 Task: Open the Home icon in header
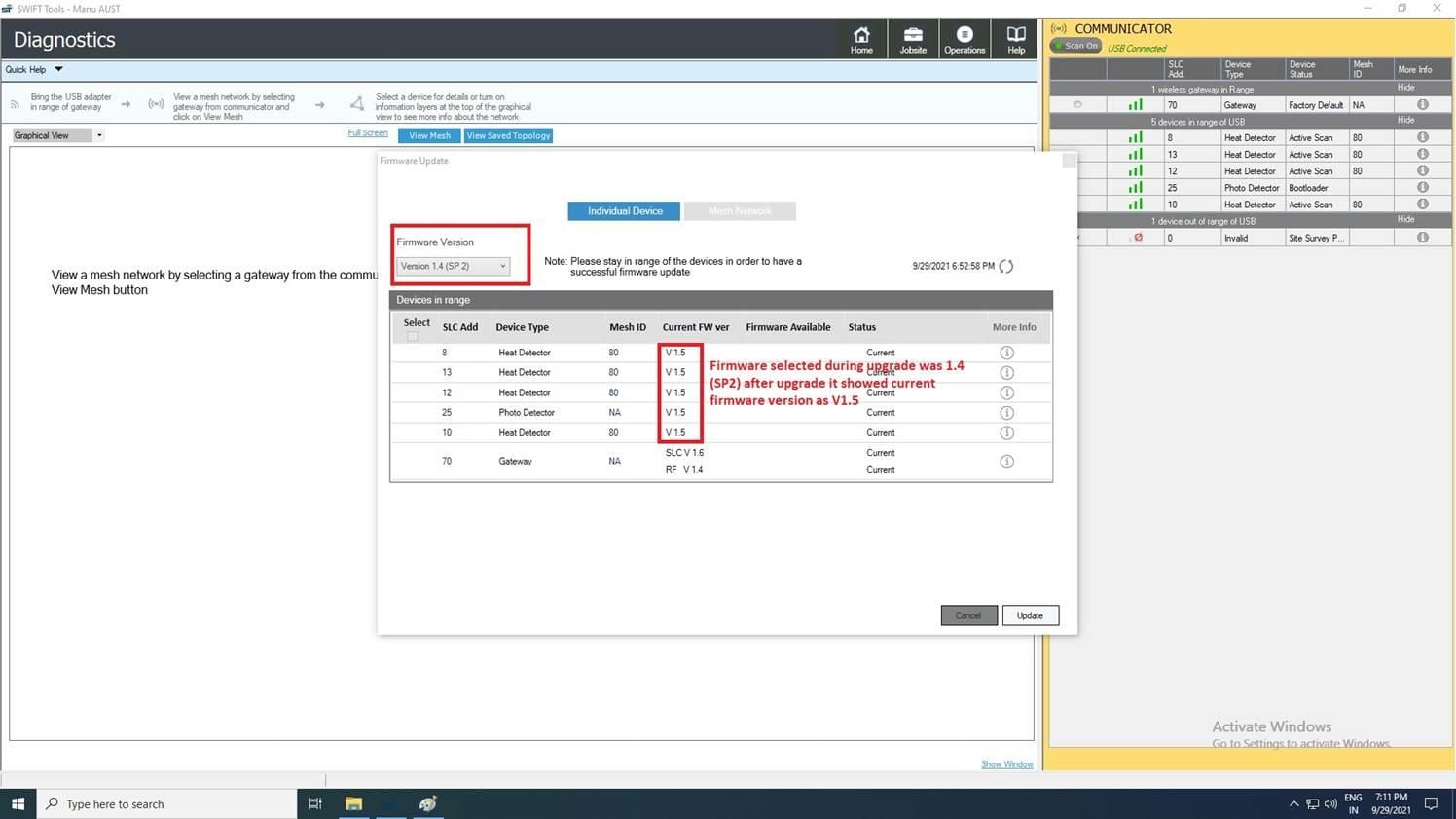coord(861,39)
